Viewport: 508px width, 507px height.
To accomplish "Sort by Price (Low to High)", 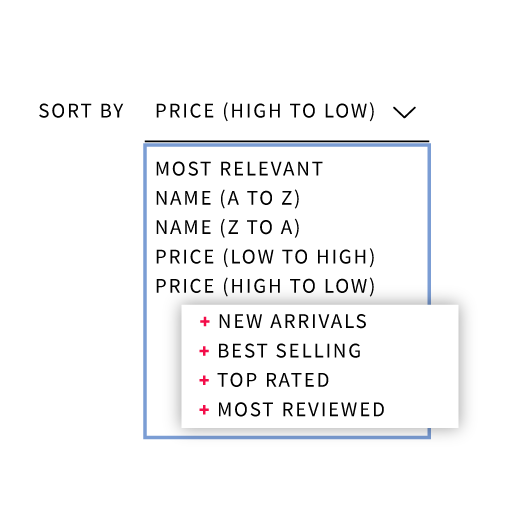I will pos(265,257).
